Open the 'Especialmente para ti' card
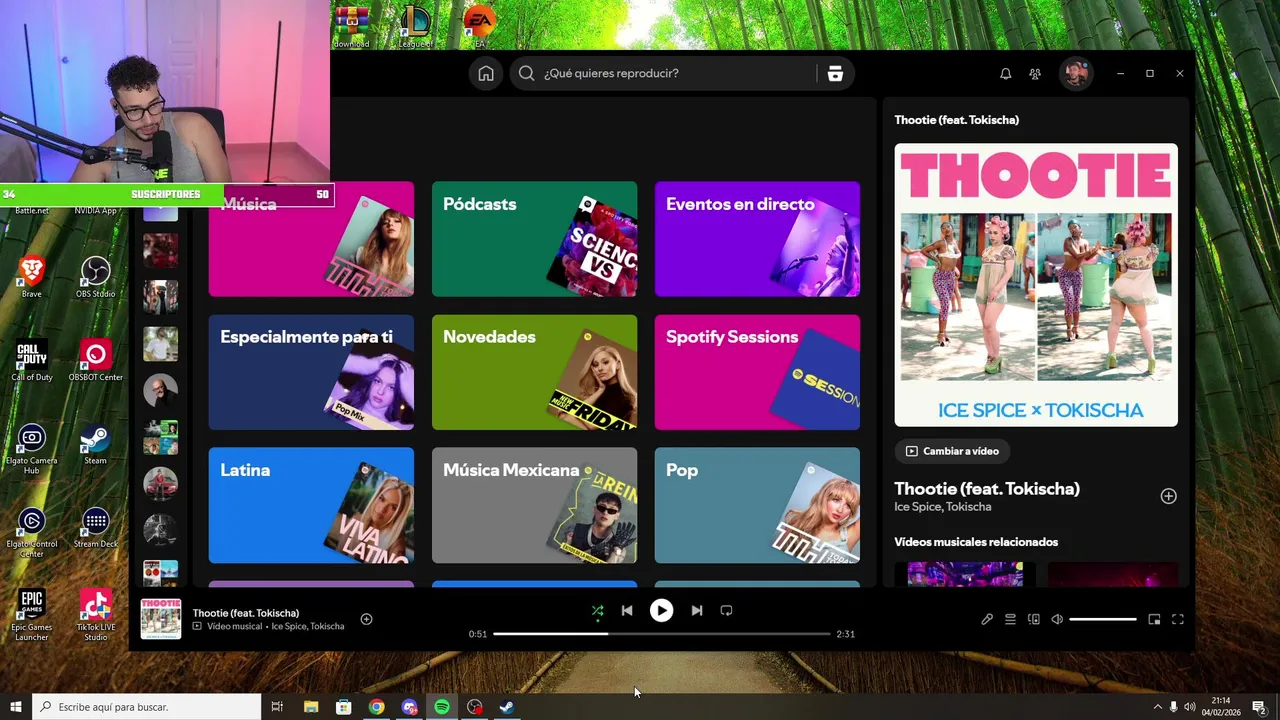This screenshot has width=1280, height=720. pyautogui.click(x=311, y=372)
